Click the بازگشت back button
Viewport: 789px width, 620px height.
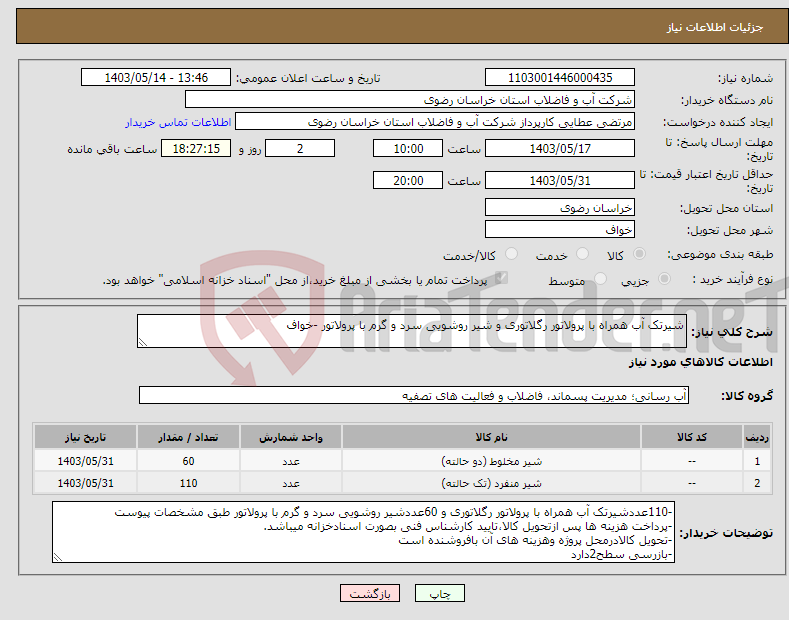coord(370,594)
